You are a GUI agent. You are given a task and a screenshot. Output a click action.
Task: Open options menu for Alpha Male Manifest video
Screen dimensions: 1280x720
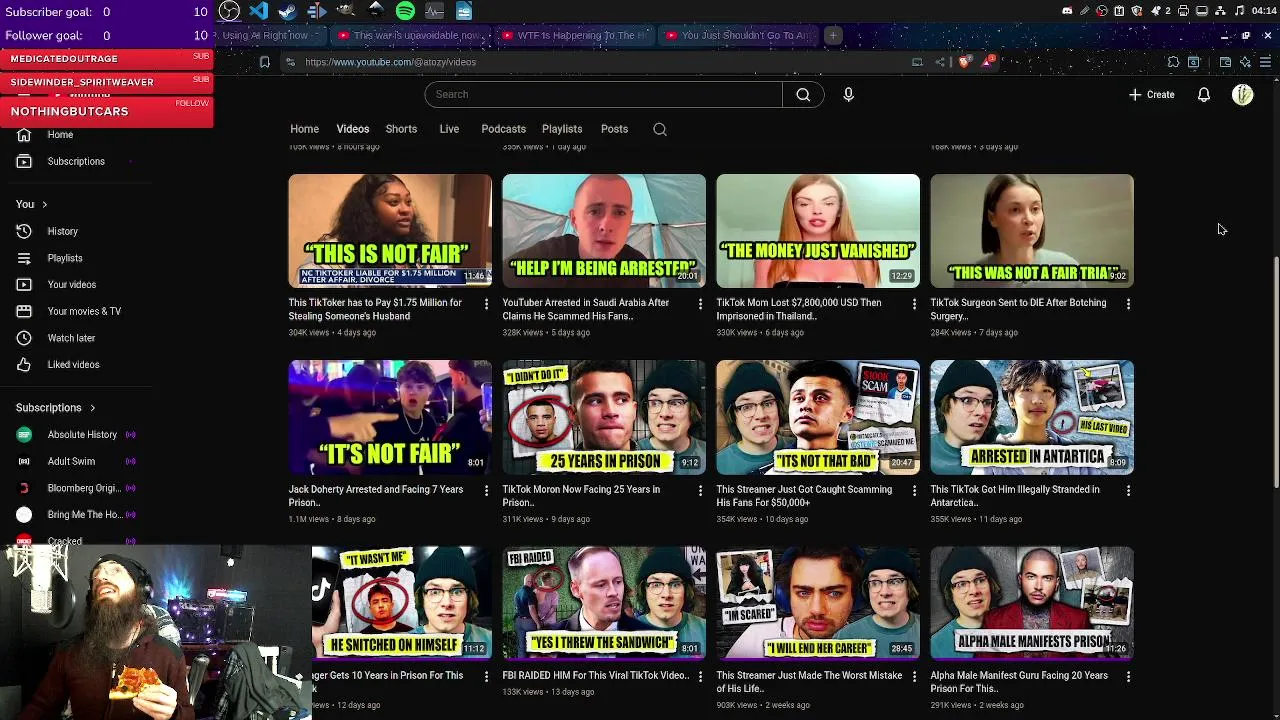[x=1128, y=677]
